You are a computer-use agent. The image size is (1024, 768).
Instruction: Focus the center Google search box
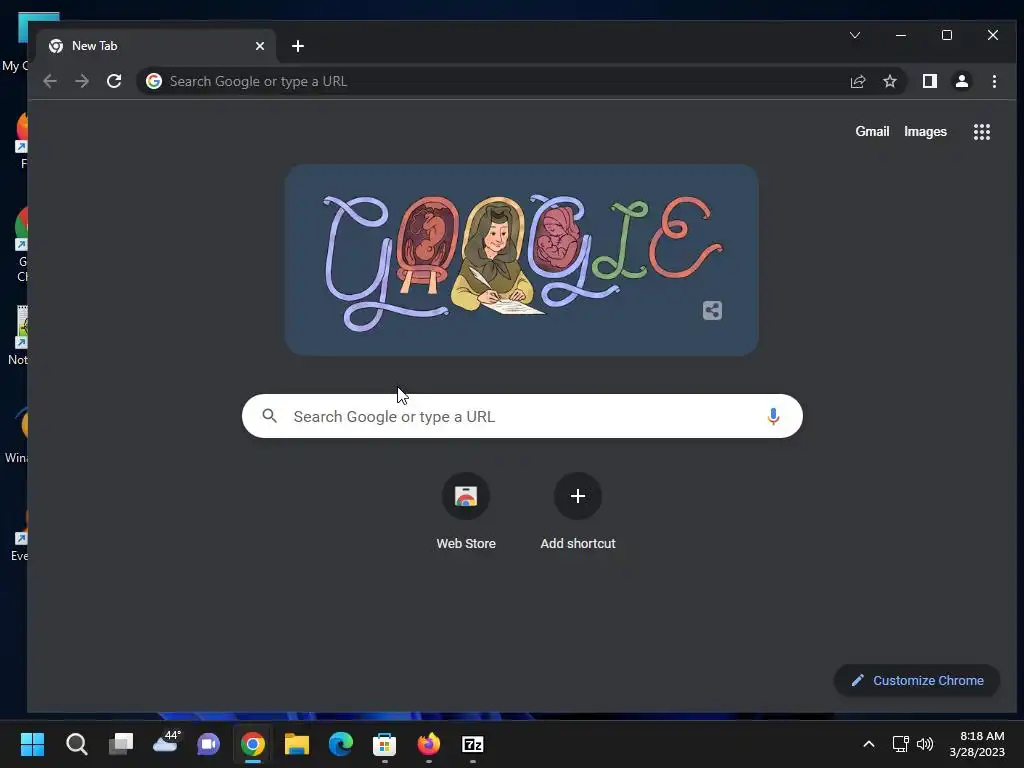pos(522,416)
